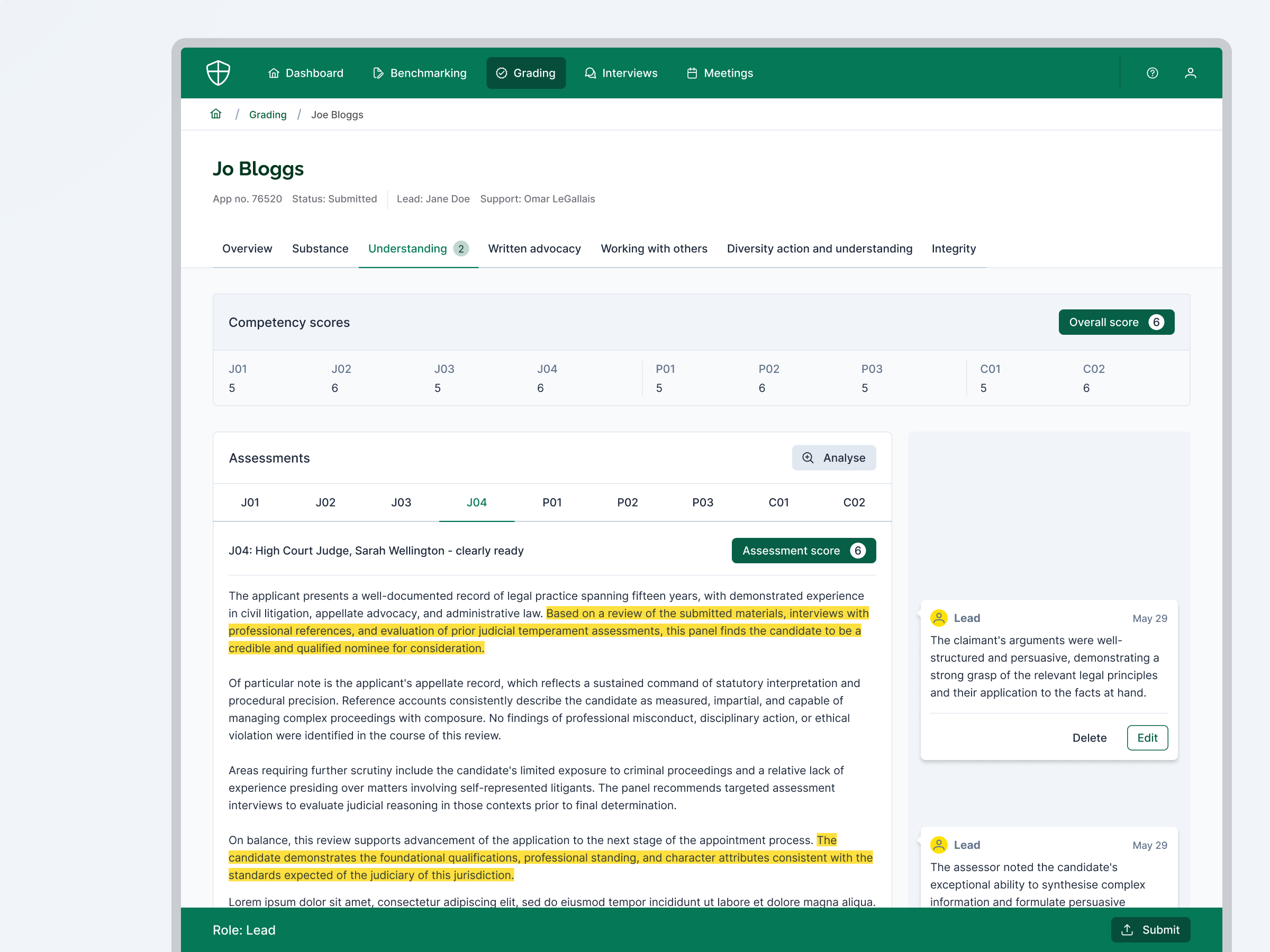Click the home breadcrumb icon
Viewport: 1270px width, 952px height.
[x=216, y=114]
